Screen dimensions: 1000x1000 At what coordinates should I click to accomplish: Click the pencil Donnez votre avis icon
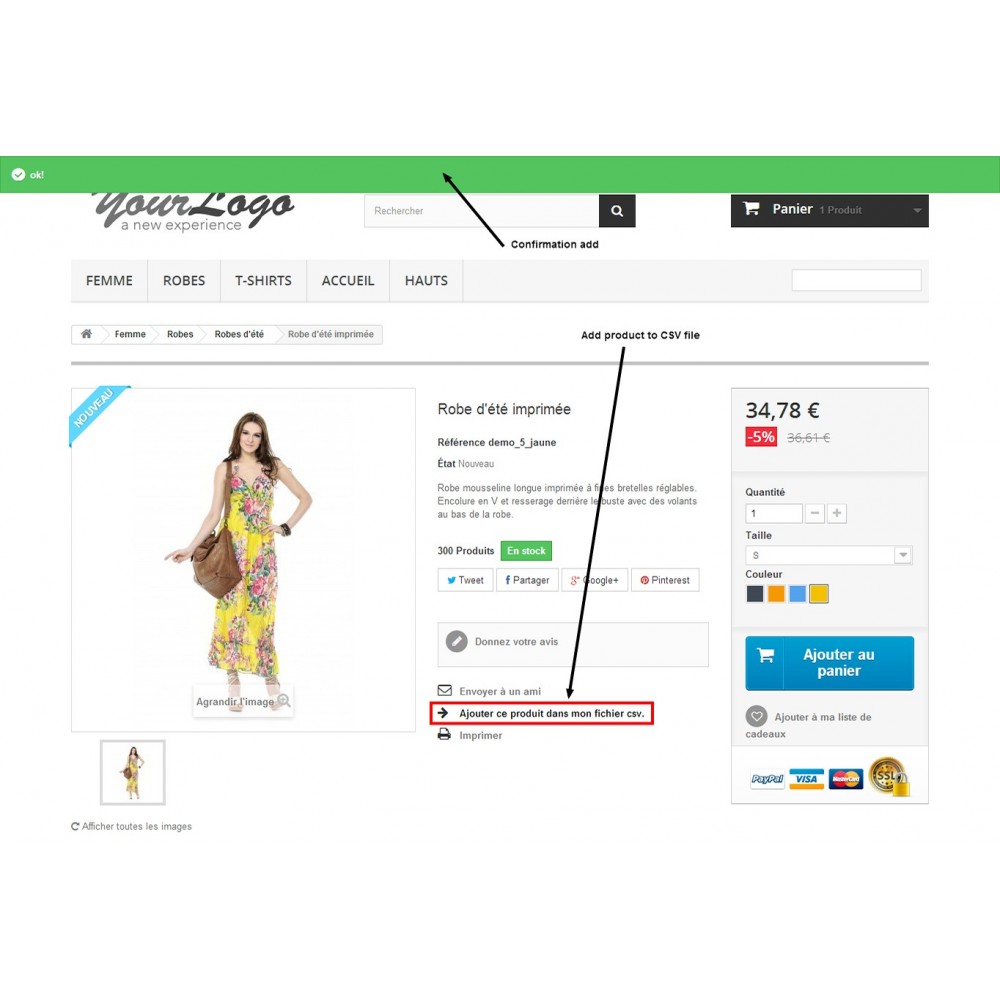[x=457, y=641]
